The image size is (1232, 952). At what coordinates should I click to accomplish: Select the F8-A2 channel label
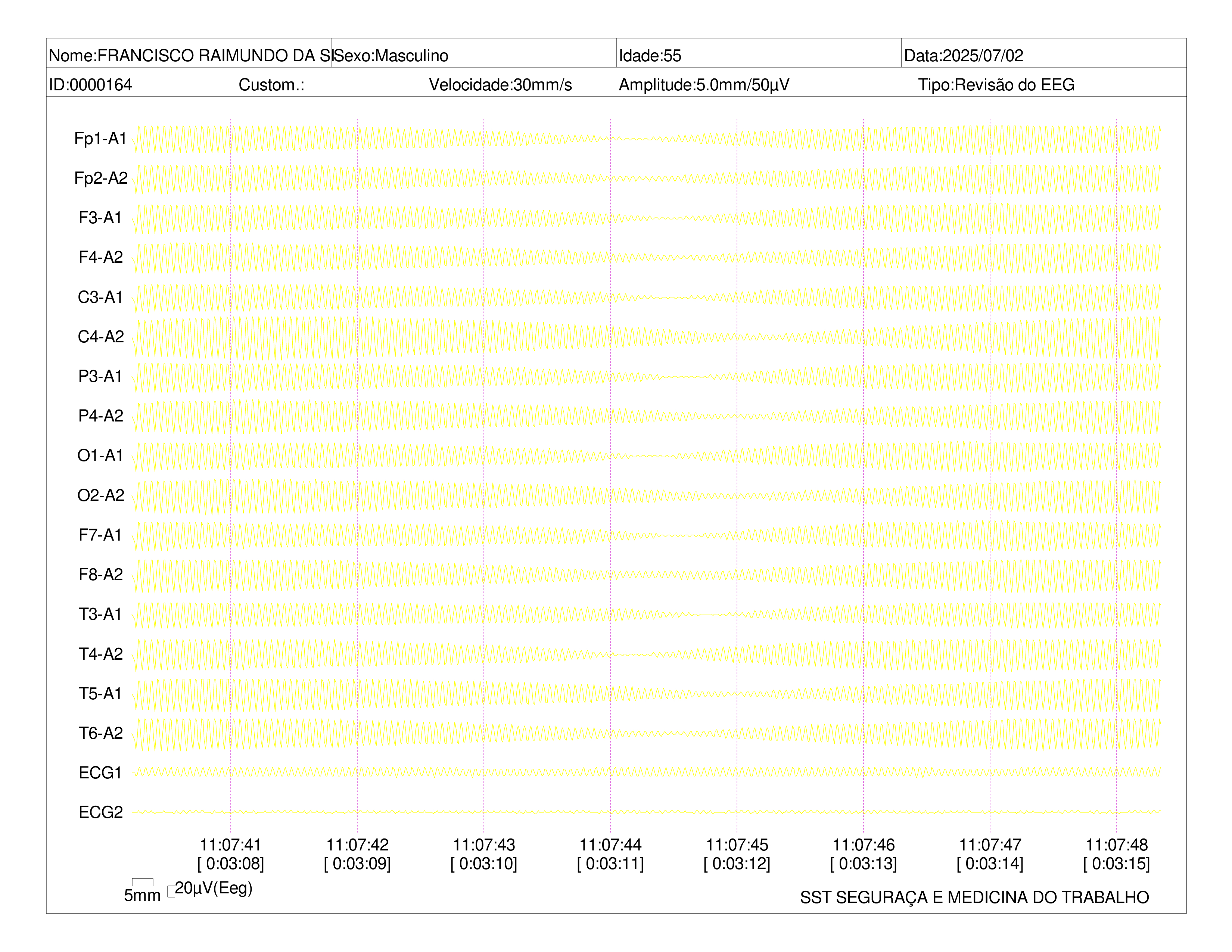coord(101,574)
